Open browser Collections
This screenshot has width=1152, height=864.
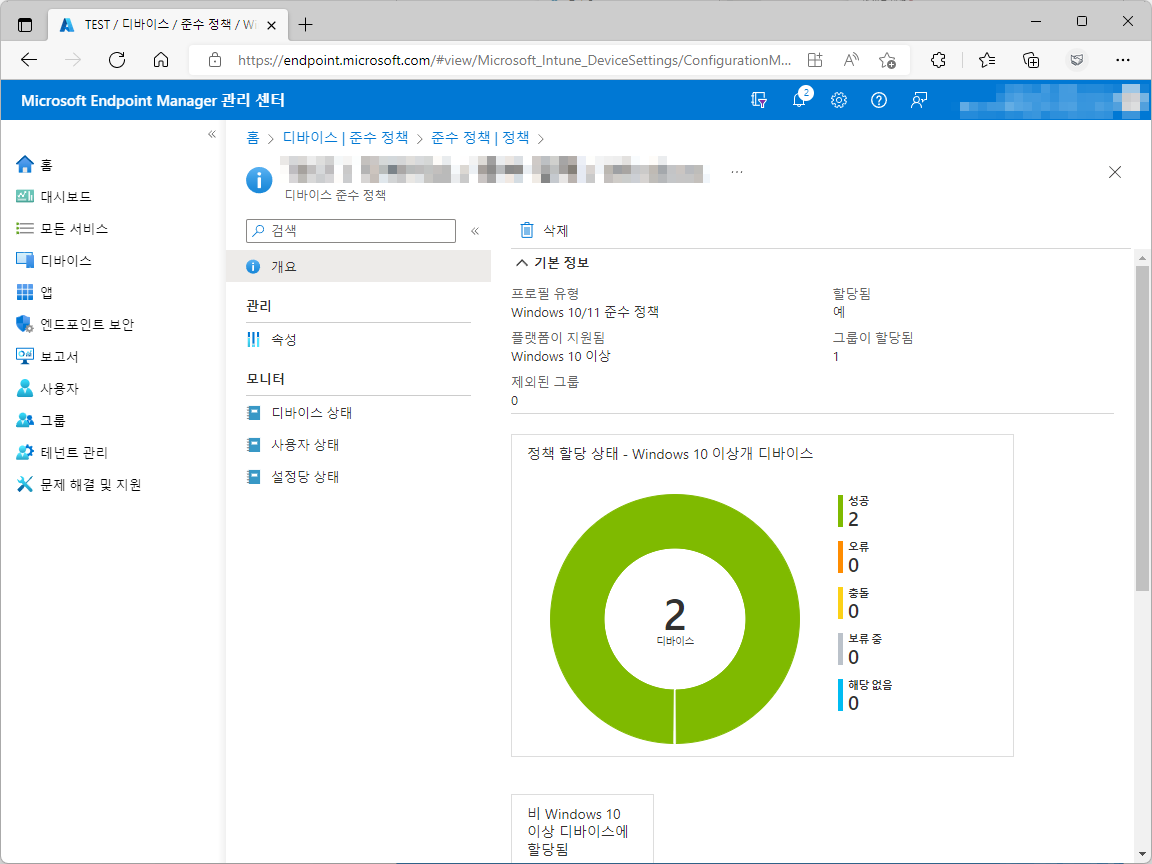1032,60
